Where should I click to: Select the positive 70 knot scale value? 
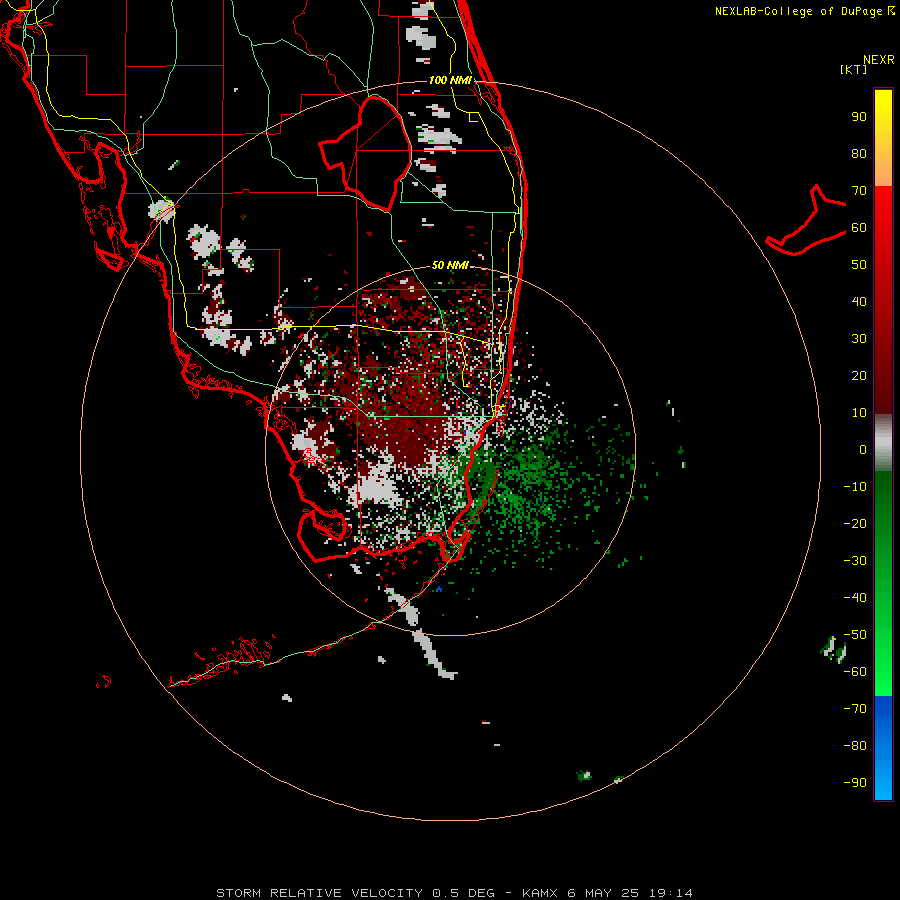pyautogui.click(x=859, y=191)
